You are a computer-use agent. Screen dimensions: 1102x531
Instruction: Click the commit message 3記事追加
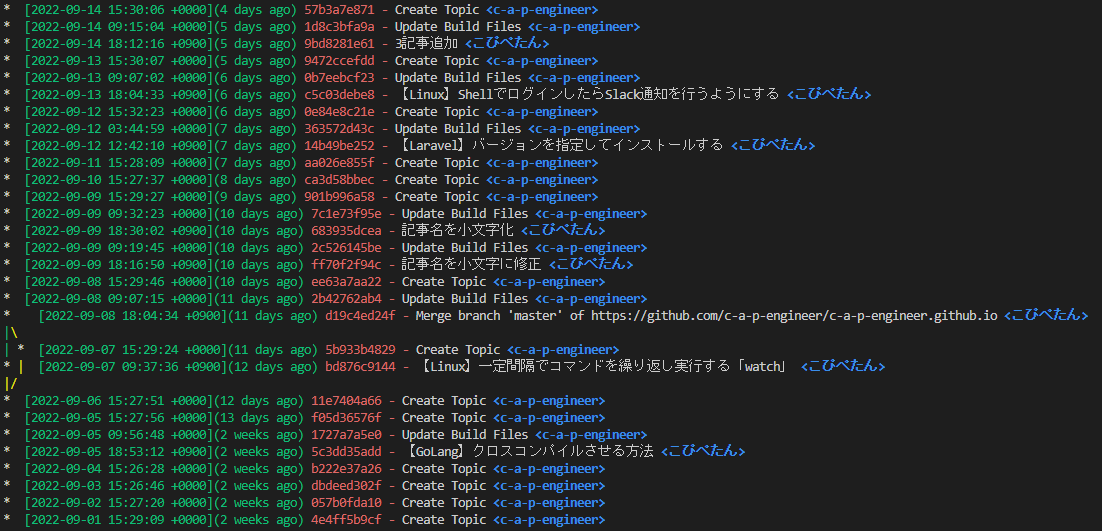pos(426,44)
